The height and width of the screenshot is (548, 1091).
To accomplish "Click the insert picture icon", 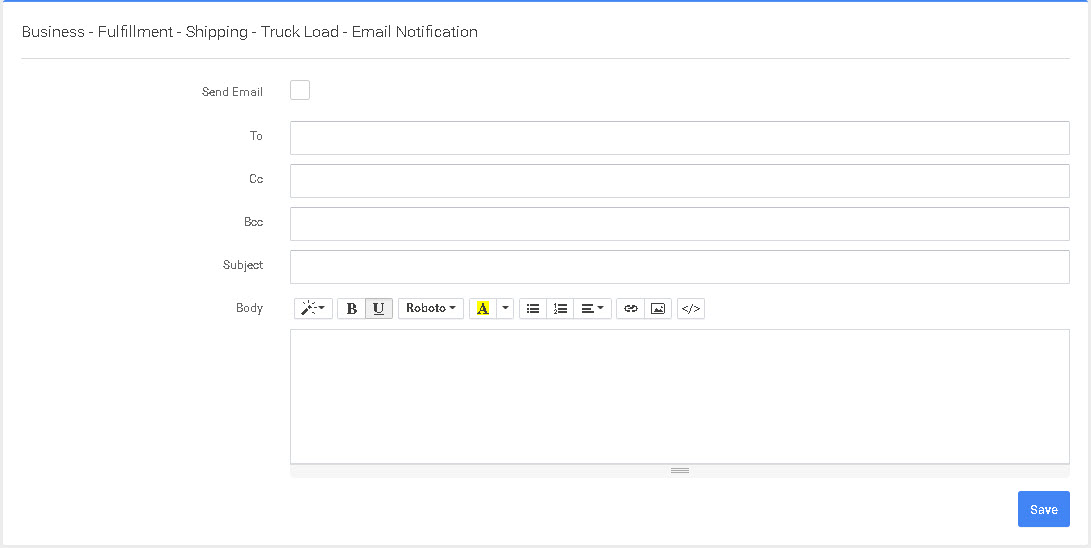I will click(x=658, y=309).
